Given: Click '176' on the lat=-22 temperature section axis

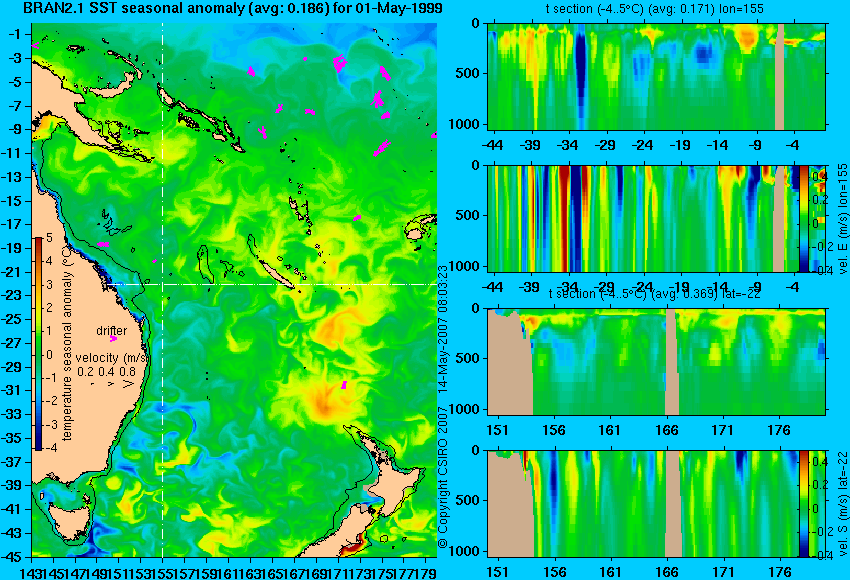Looking at the screenshot, I should [780, 430].
